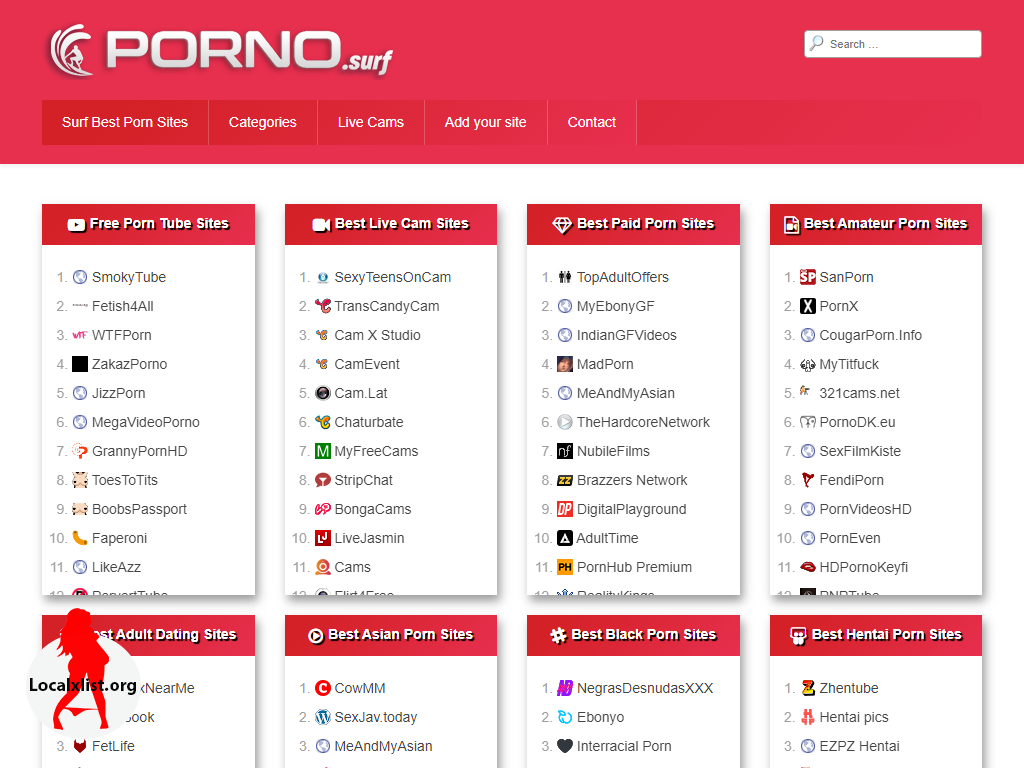Click the diamond icon beside Best Paid Porn Sites
Viewport: 1024px width, 768px height.
(x=562, y=225)
